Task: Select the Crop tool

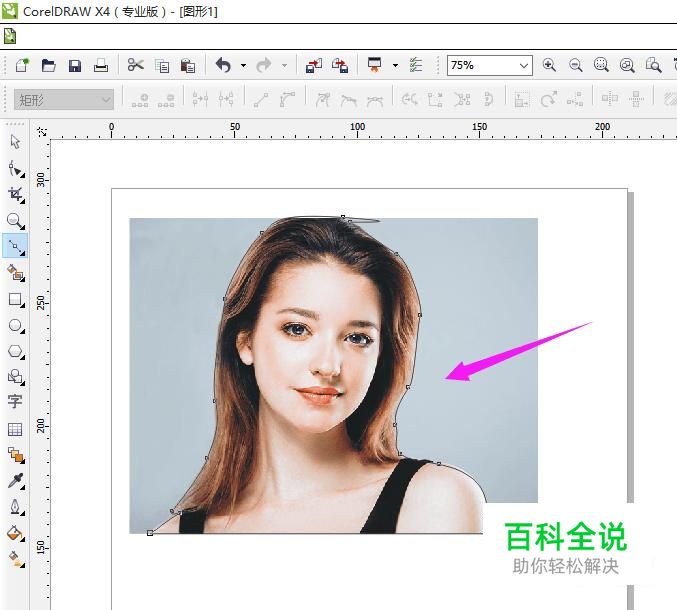Action: click(16, 195)
